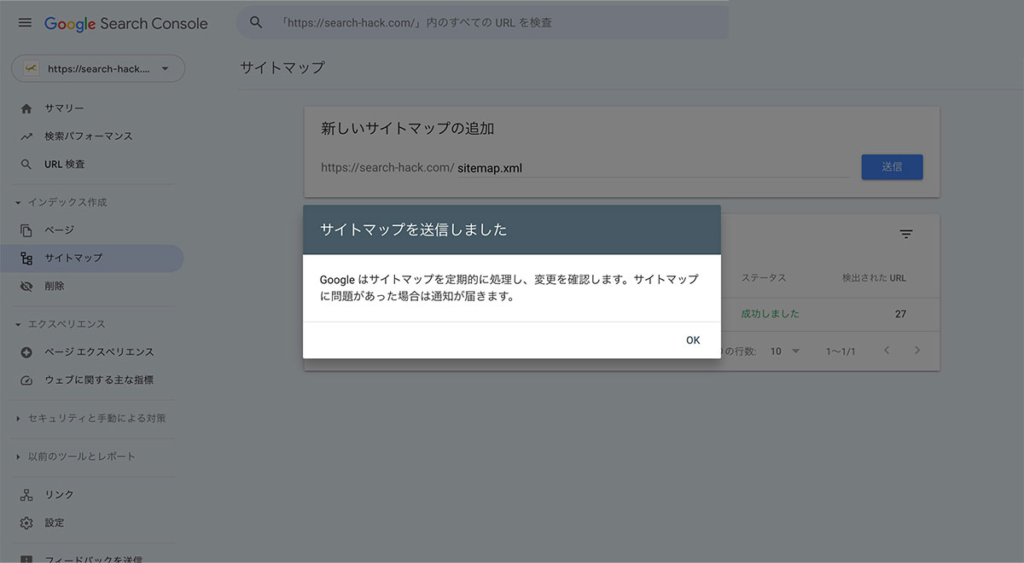
Task: Expand セキュリティと手動による対策 section
Action: tap(90, 418)
